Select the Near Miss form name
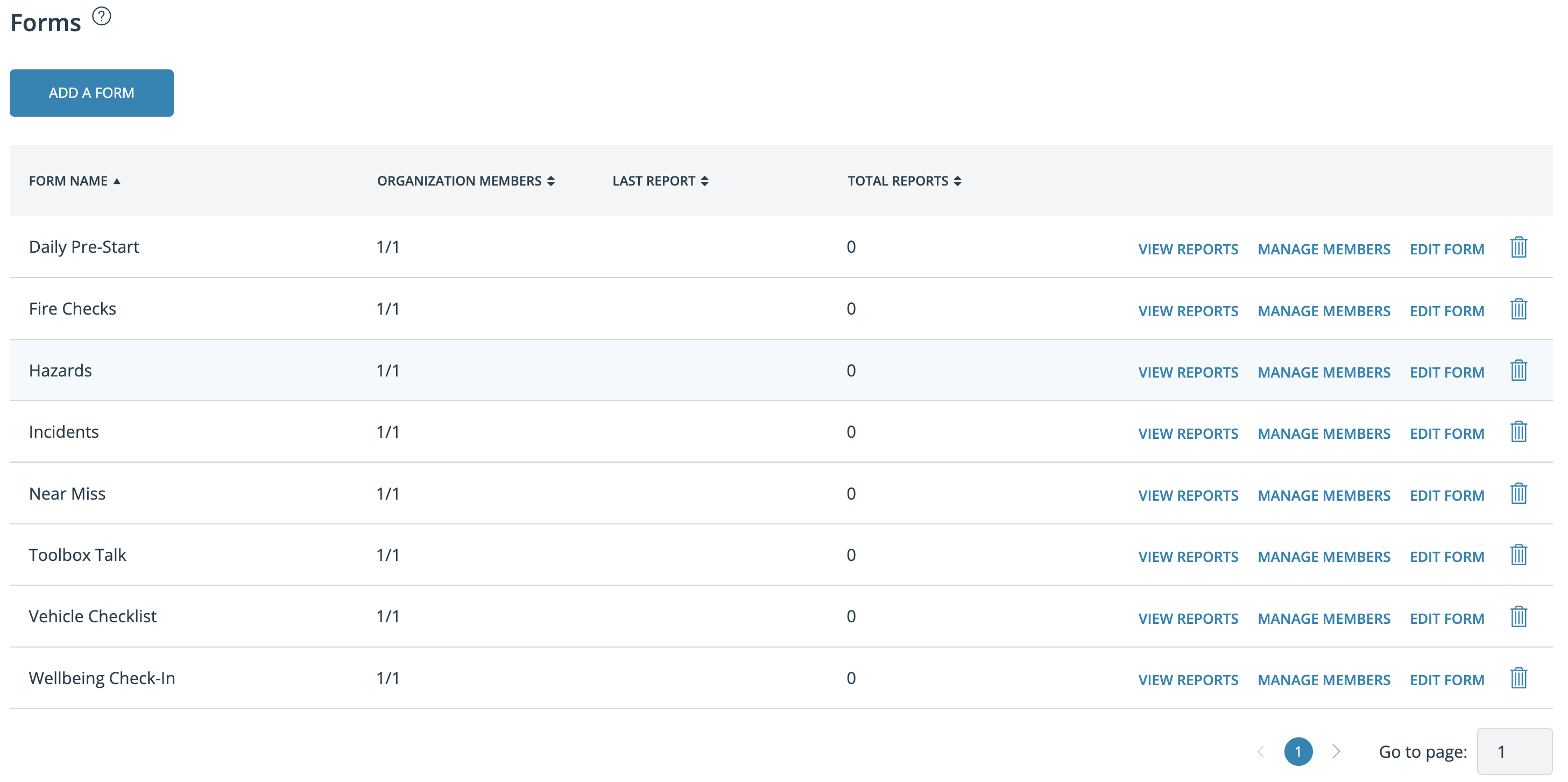Viewport: 1568px width, 782px height. coord(67,494)
